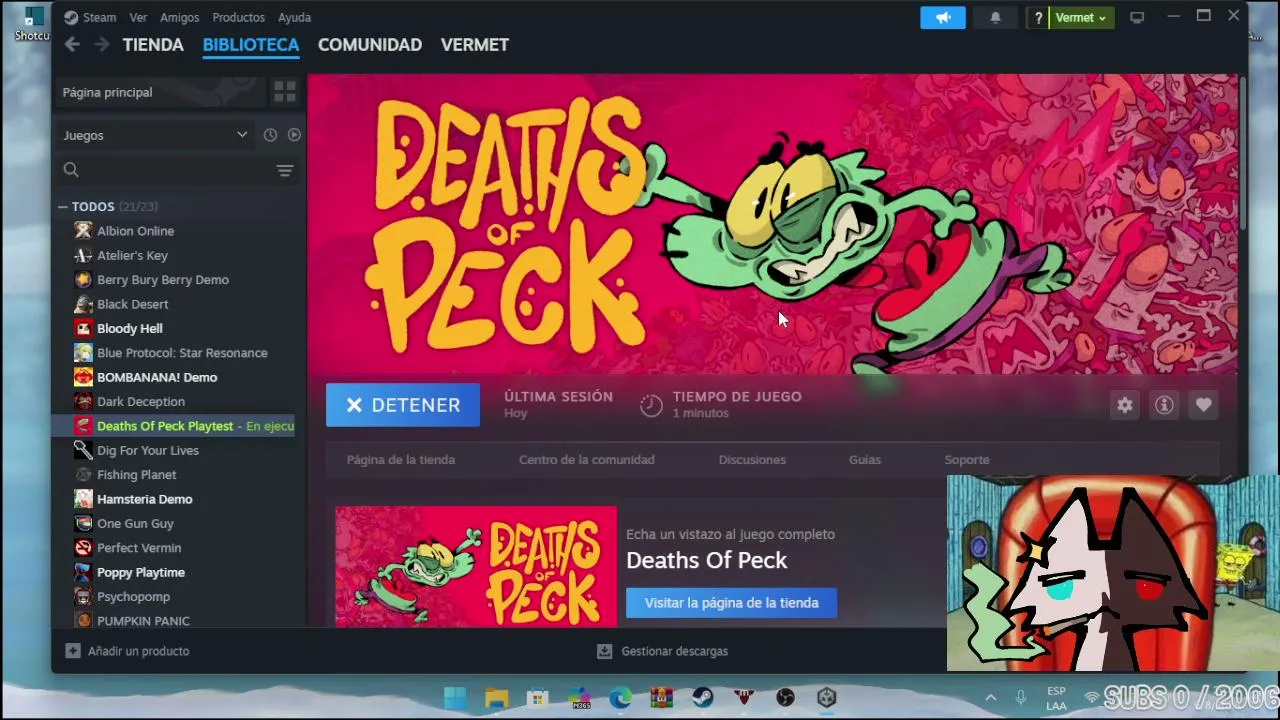
Task: Open File Explorer from the taskbar
Action: 496,697
